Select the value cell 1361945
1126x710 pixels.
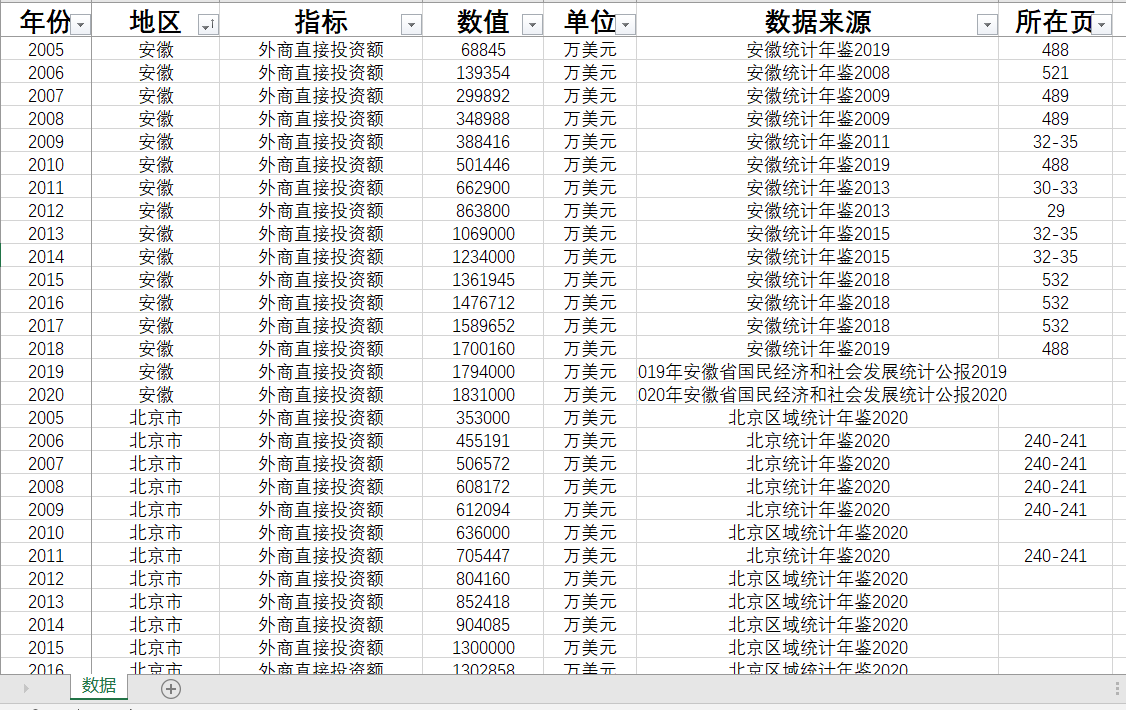(483, 279)
